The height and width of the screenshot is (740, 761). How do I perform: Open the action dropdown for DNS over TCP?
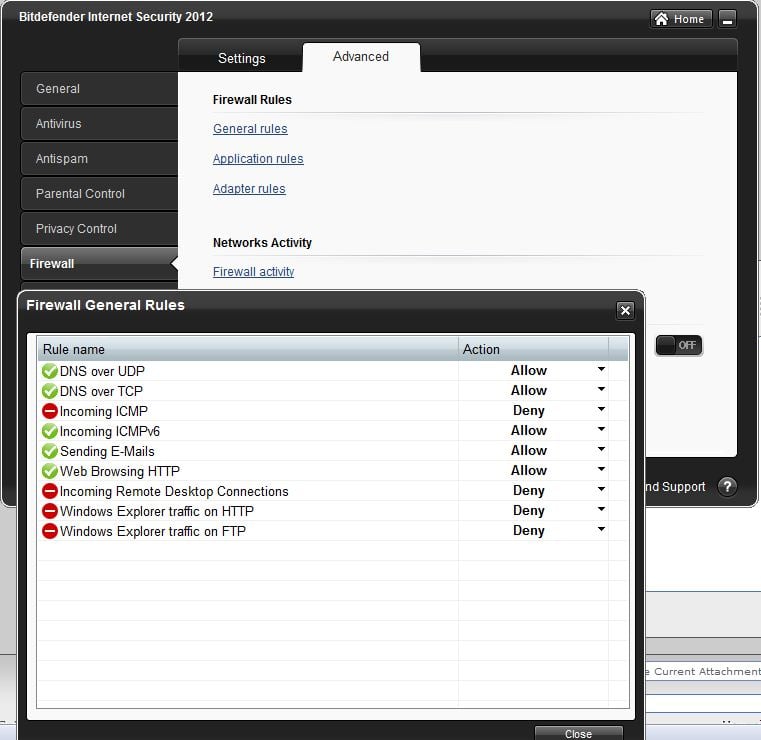point(601,390)
